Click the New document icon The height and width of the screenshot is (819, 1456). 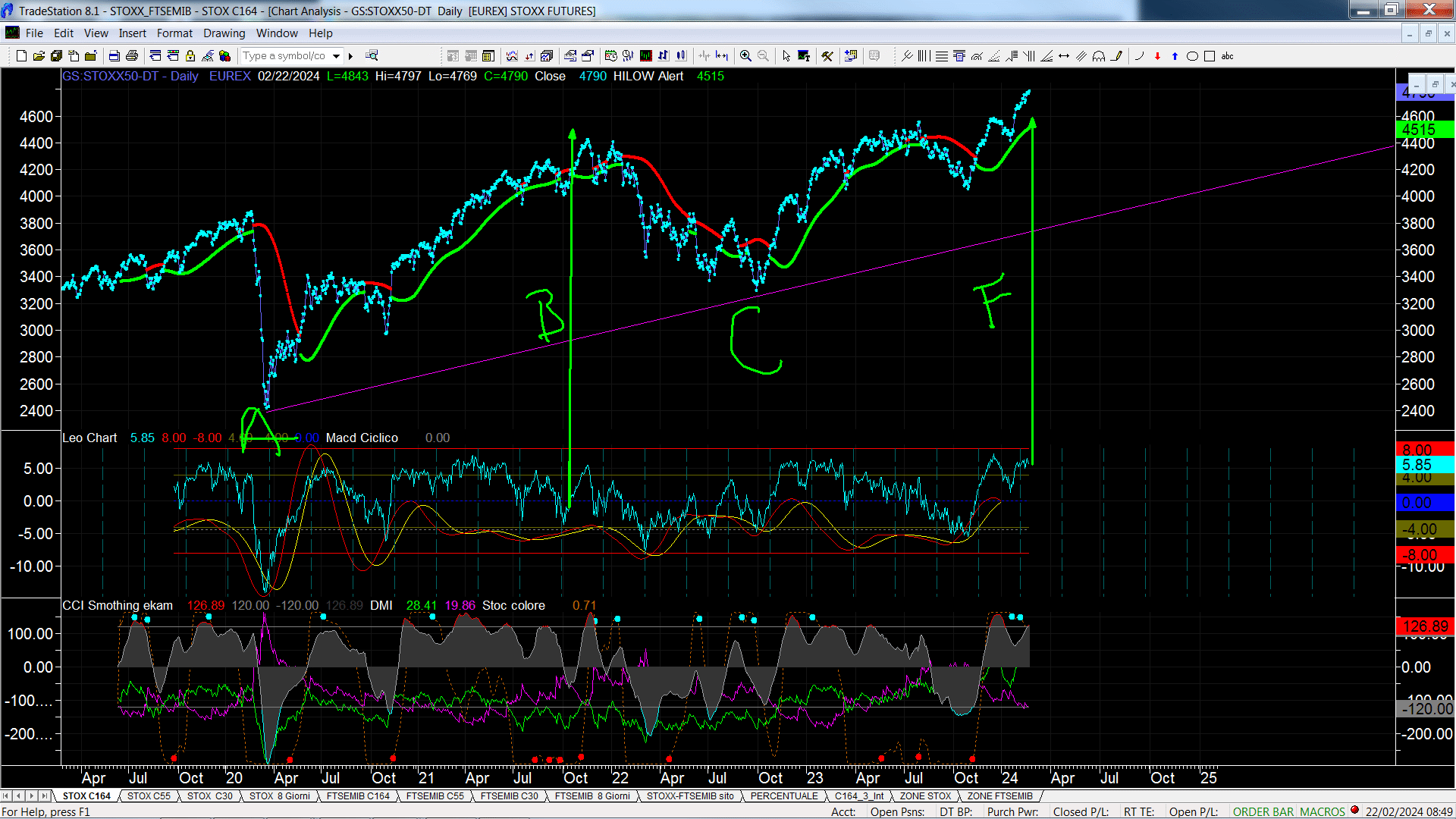[x=21, y=55]
